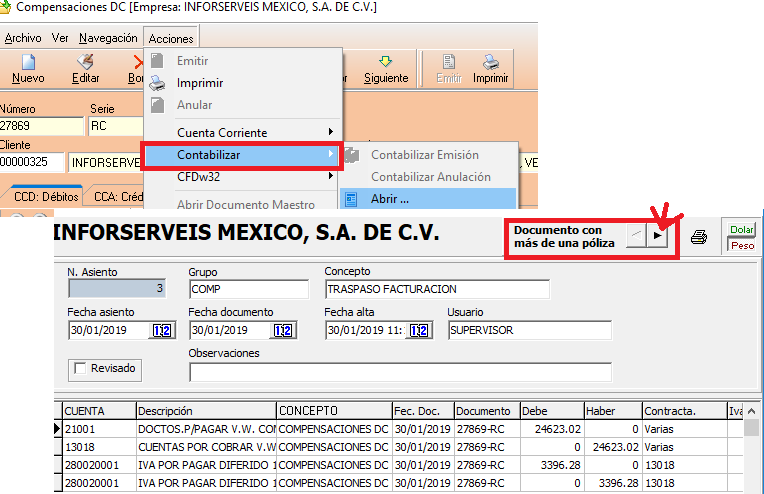The image size is (764, 494).
Task: Click the Haber column header
Action: (613, 411)
